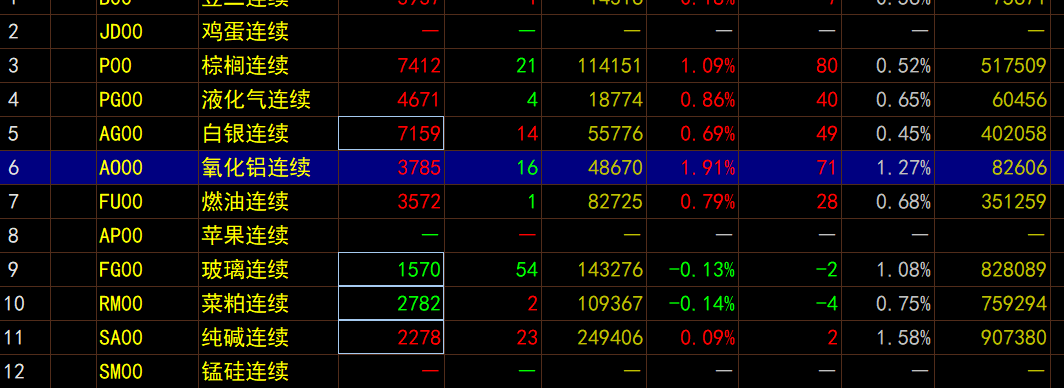Open the 白银连续 contract name

(245, 134)
